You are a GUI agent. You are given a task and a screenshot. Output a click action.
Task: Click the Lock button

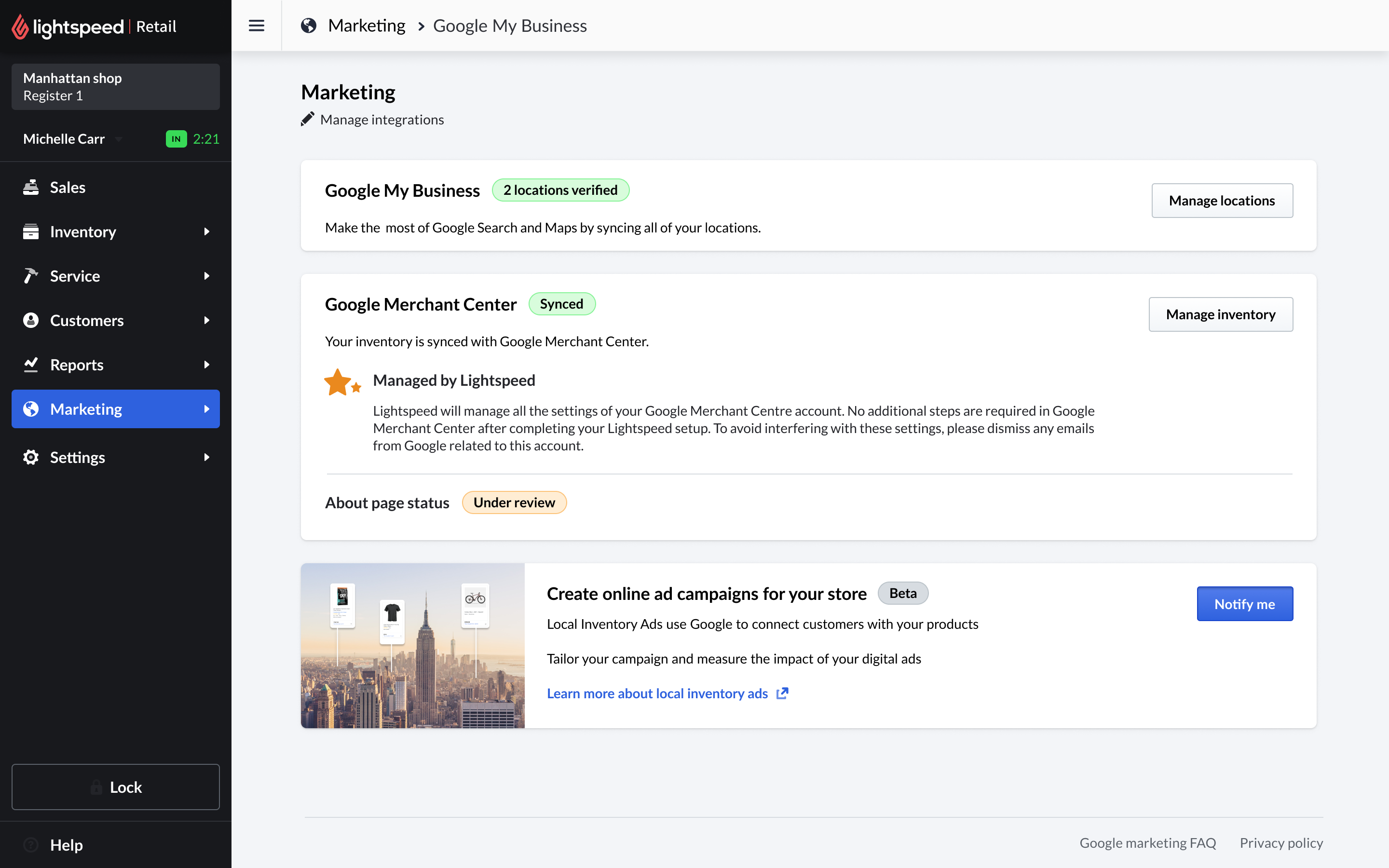coord(115,787)
